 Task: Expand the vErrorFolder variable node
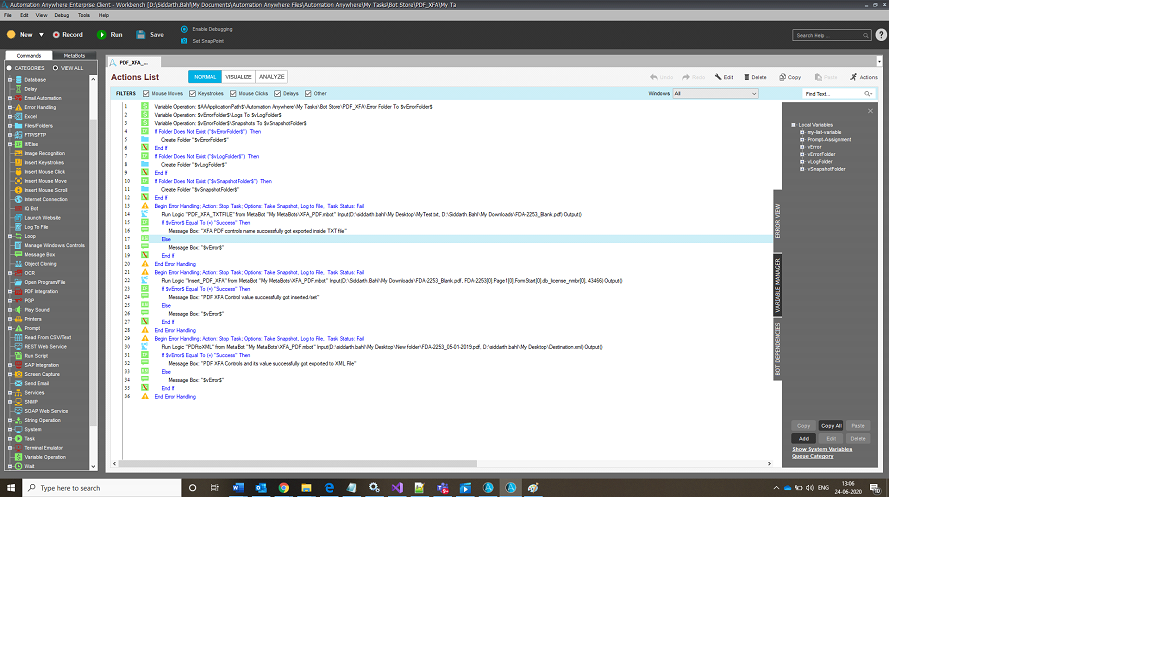[802, 154]
